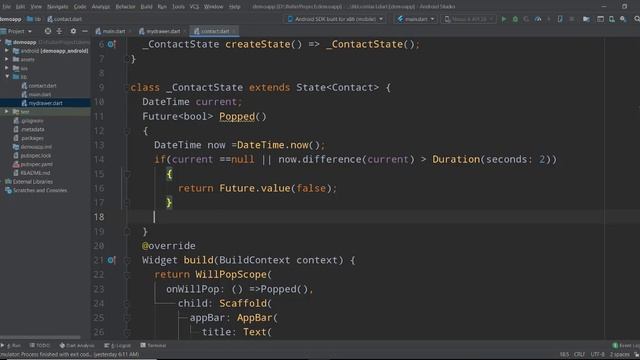Screen dimensions: 640x360
Task: Open the Dart Analysis tool window
Action: coord(77,345)
